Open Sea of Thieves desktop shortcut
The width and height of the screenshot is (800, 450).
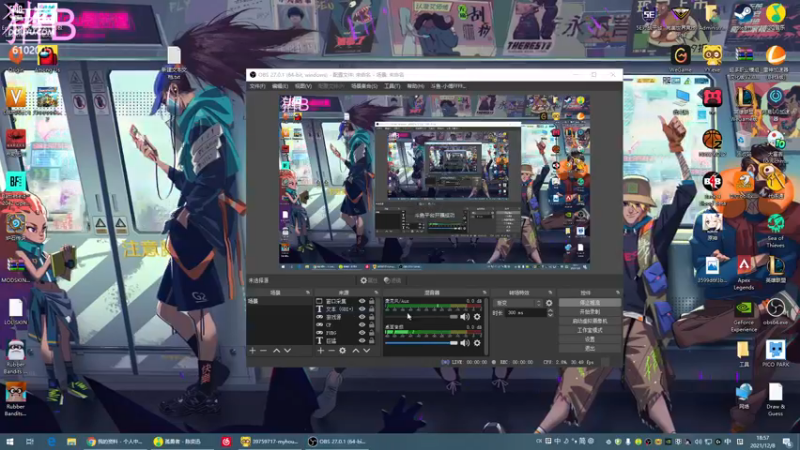[x=776, y=231]
